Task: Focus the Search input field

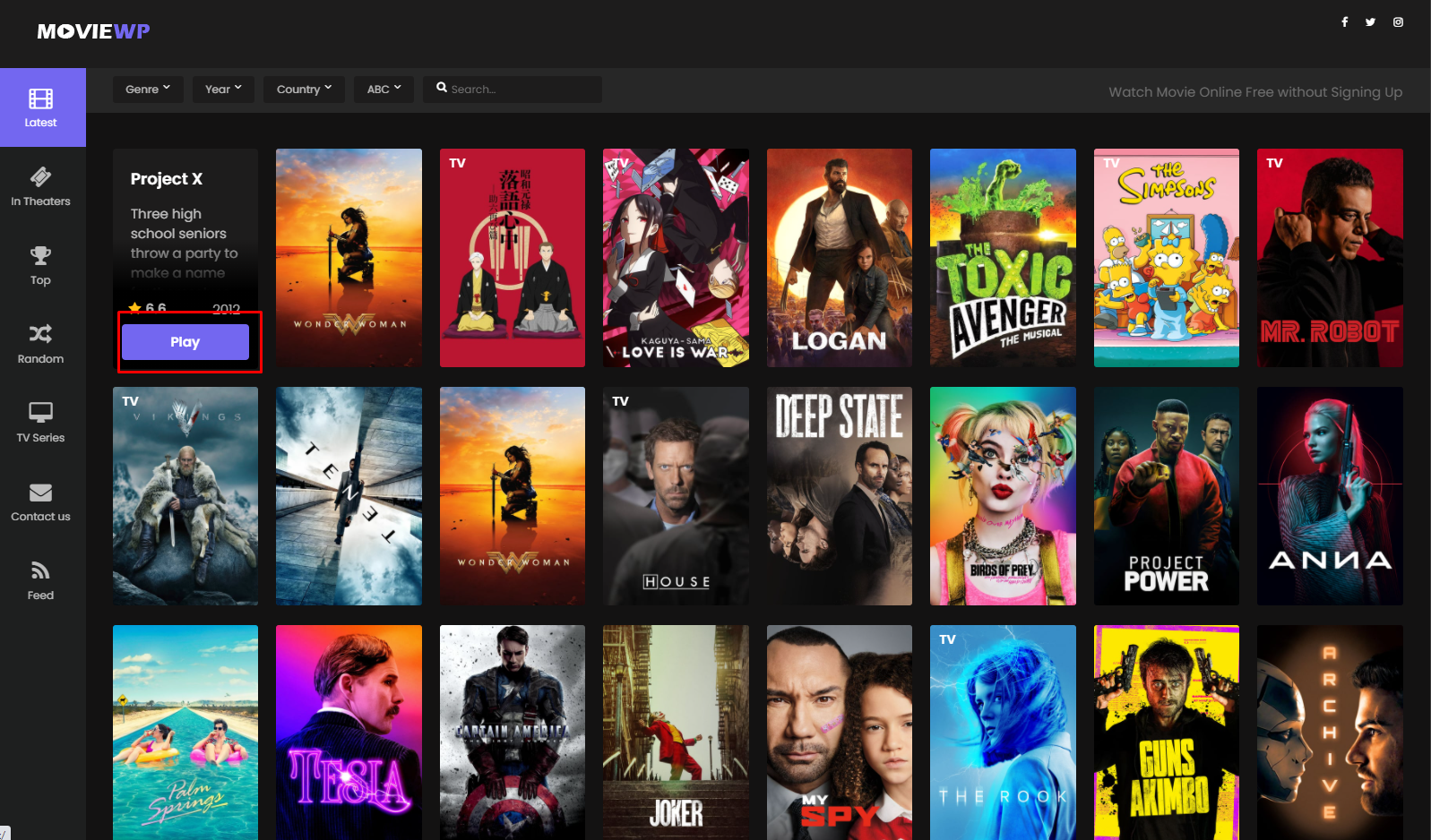Action: 513,90
